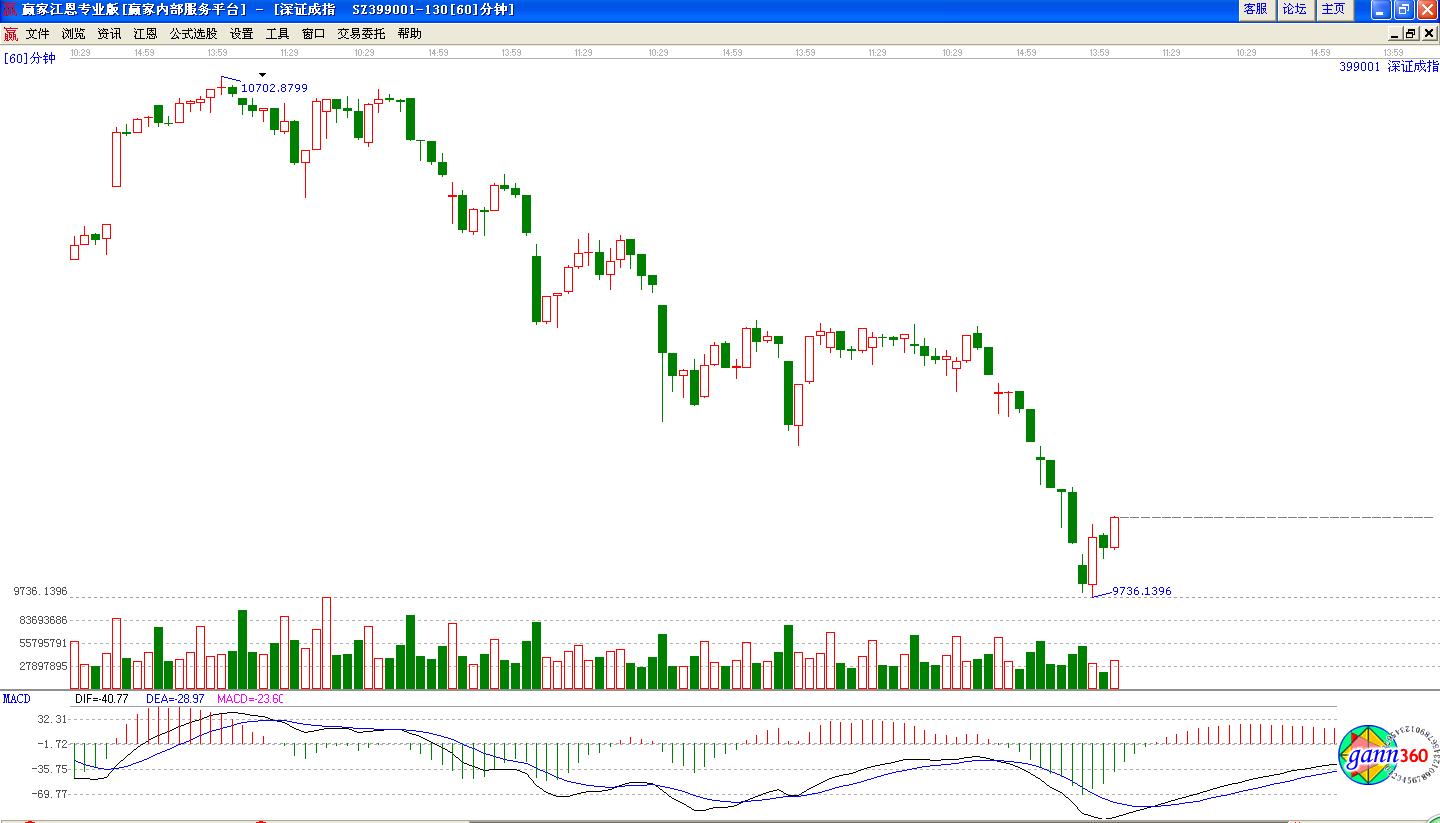Image resolution: width=1440 pixels, height=823 pixels.
Task: Open the 设置 menu
Action: click(241, 33)
